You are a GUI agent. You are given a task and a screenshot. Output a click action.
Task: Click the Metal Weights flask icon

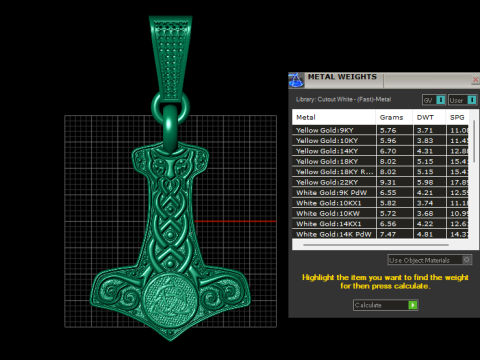pyautogui.click(x=296, y=80)
